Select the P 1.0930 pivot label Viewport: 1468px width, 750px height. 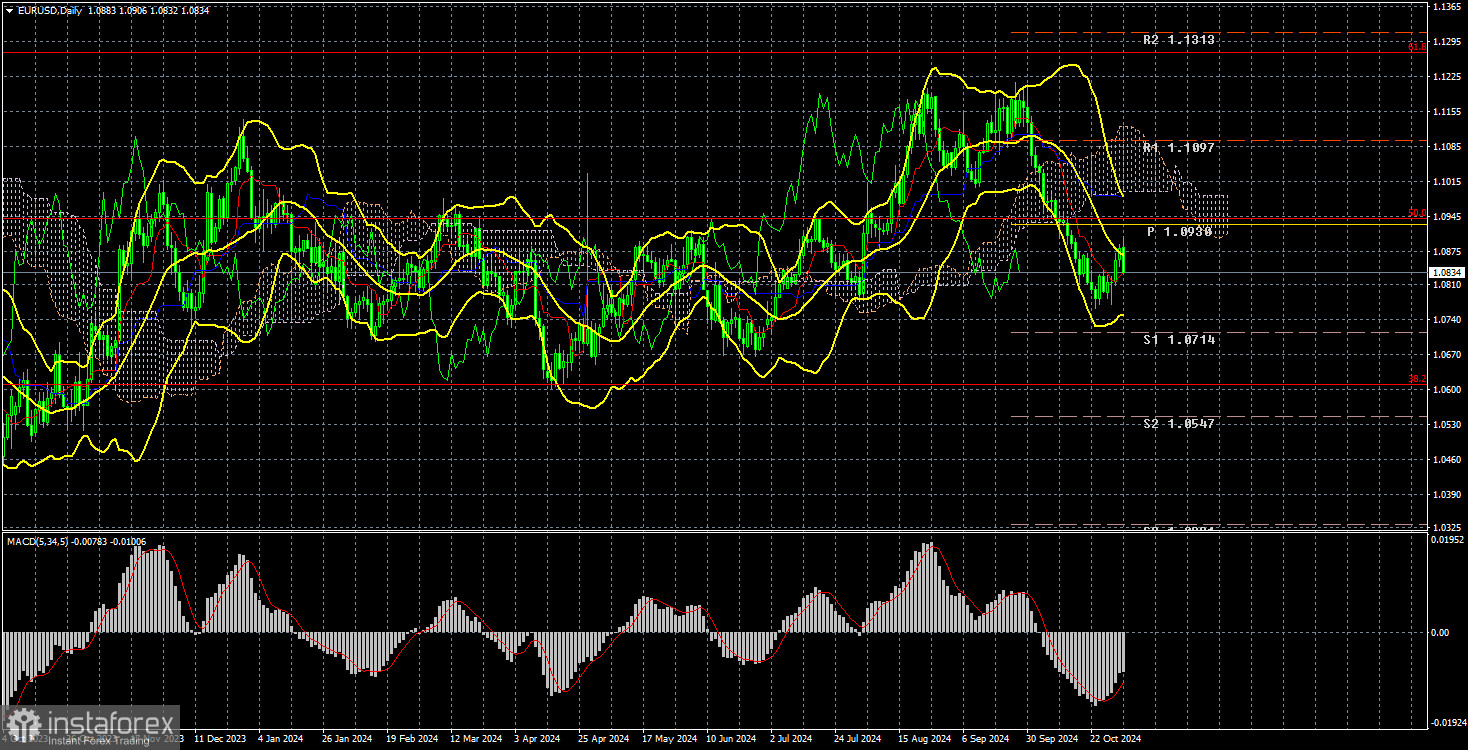click(x=1180, y=231)
